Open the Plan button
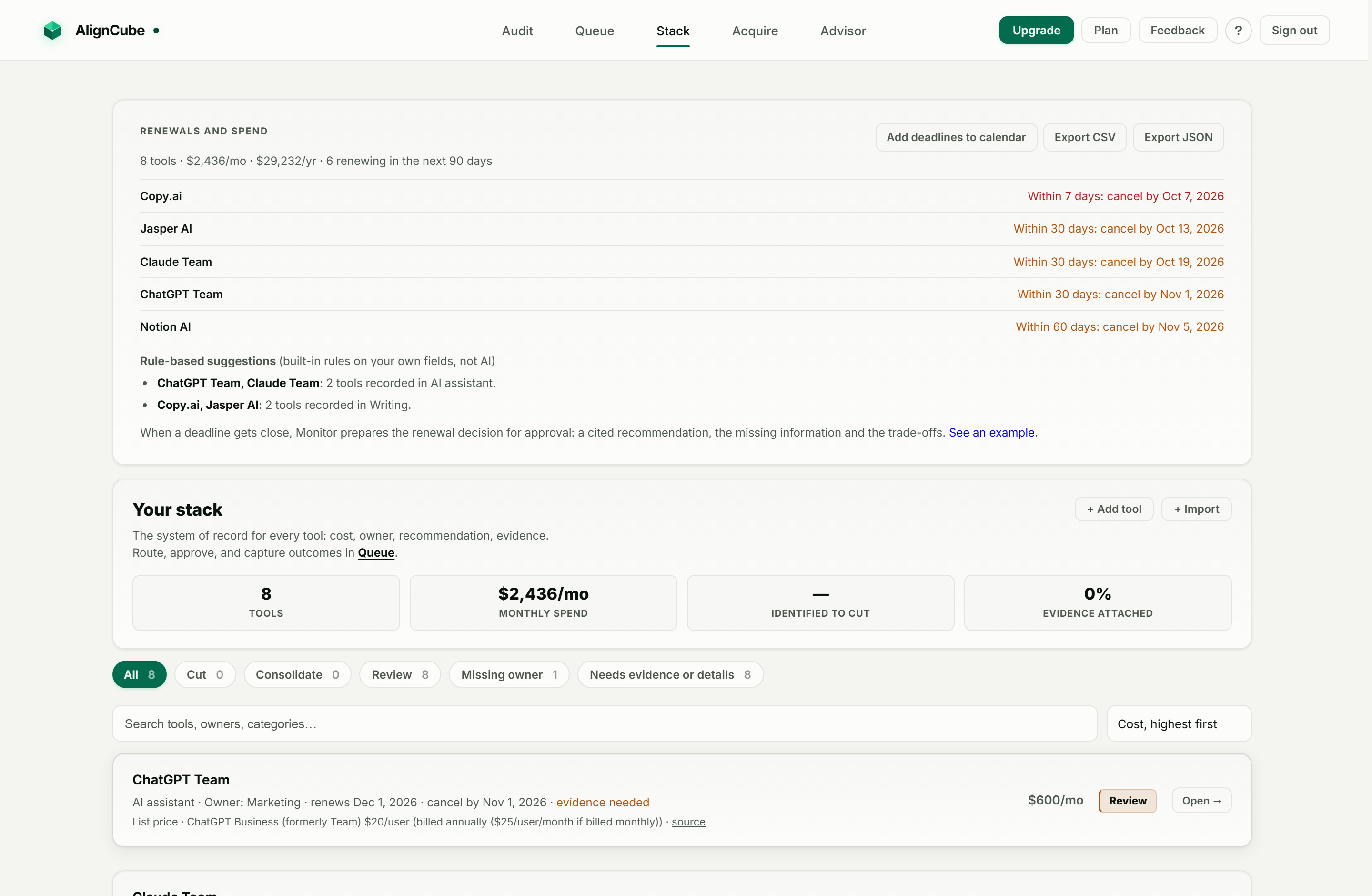This screenshot has height=896, width=1372. [x=1105, y=30]
